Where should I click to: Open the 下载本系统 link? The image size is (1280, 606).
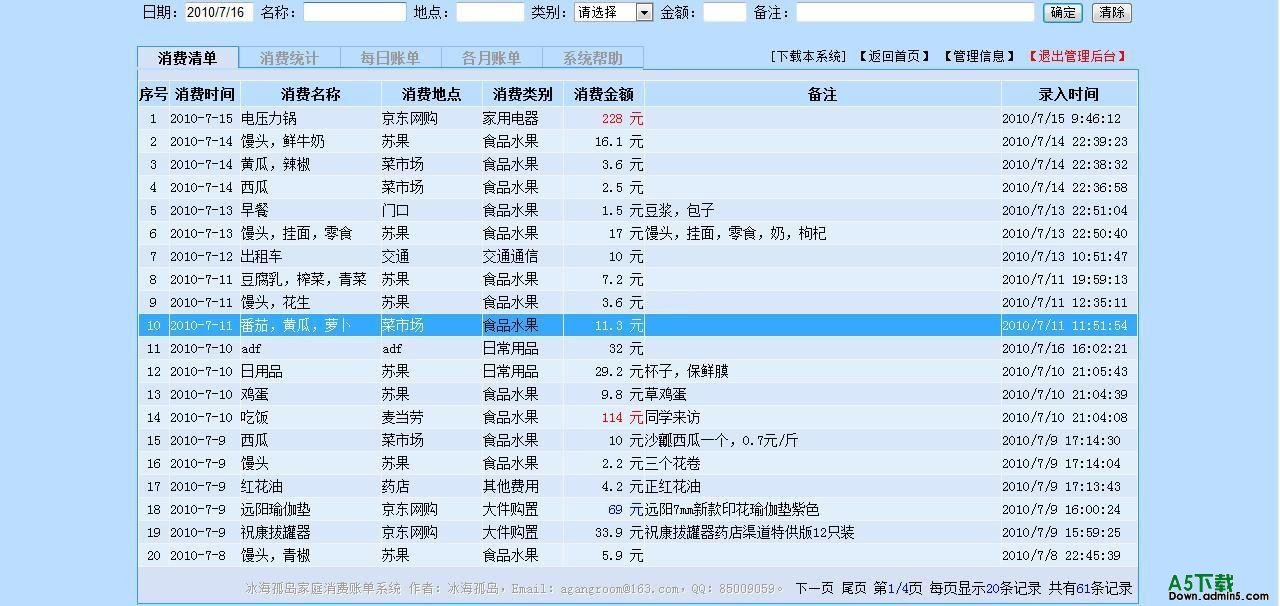pyautogui.click(x=808, y=57)
